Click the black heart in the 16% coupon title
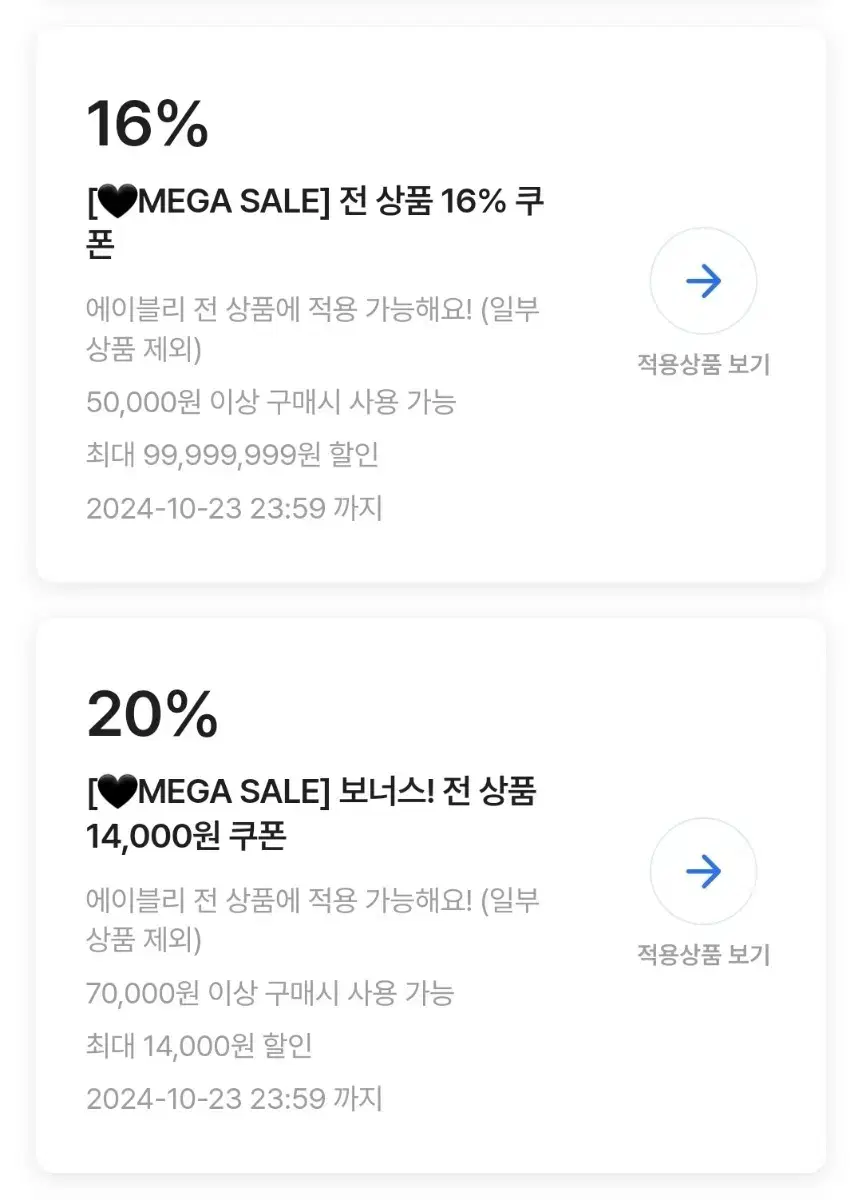 point(117,204)
